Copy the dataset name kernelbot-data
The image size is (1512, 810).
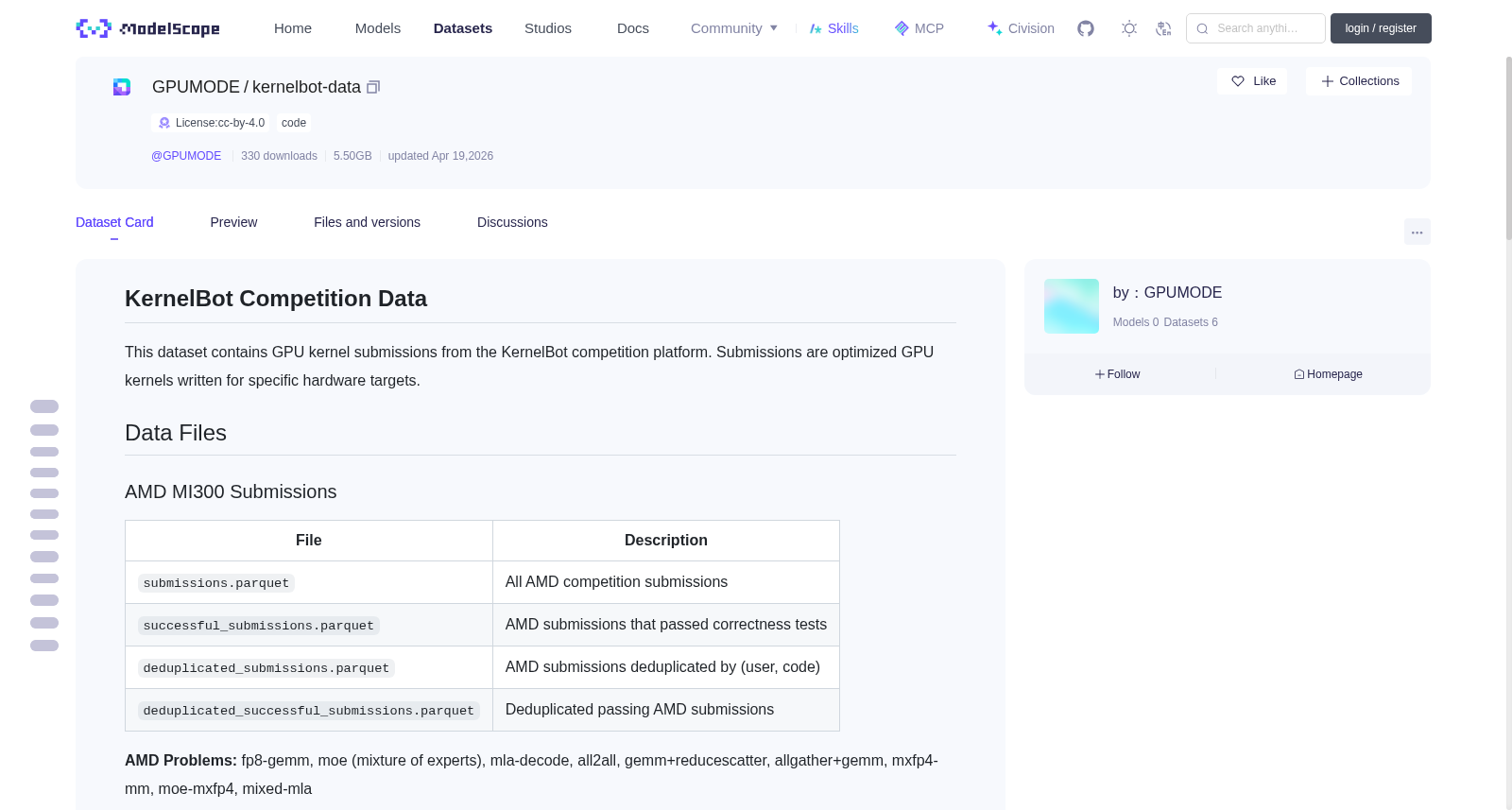click(373, 87)
